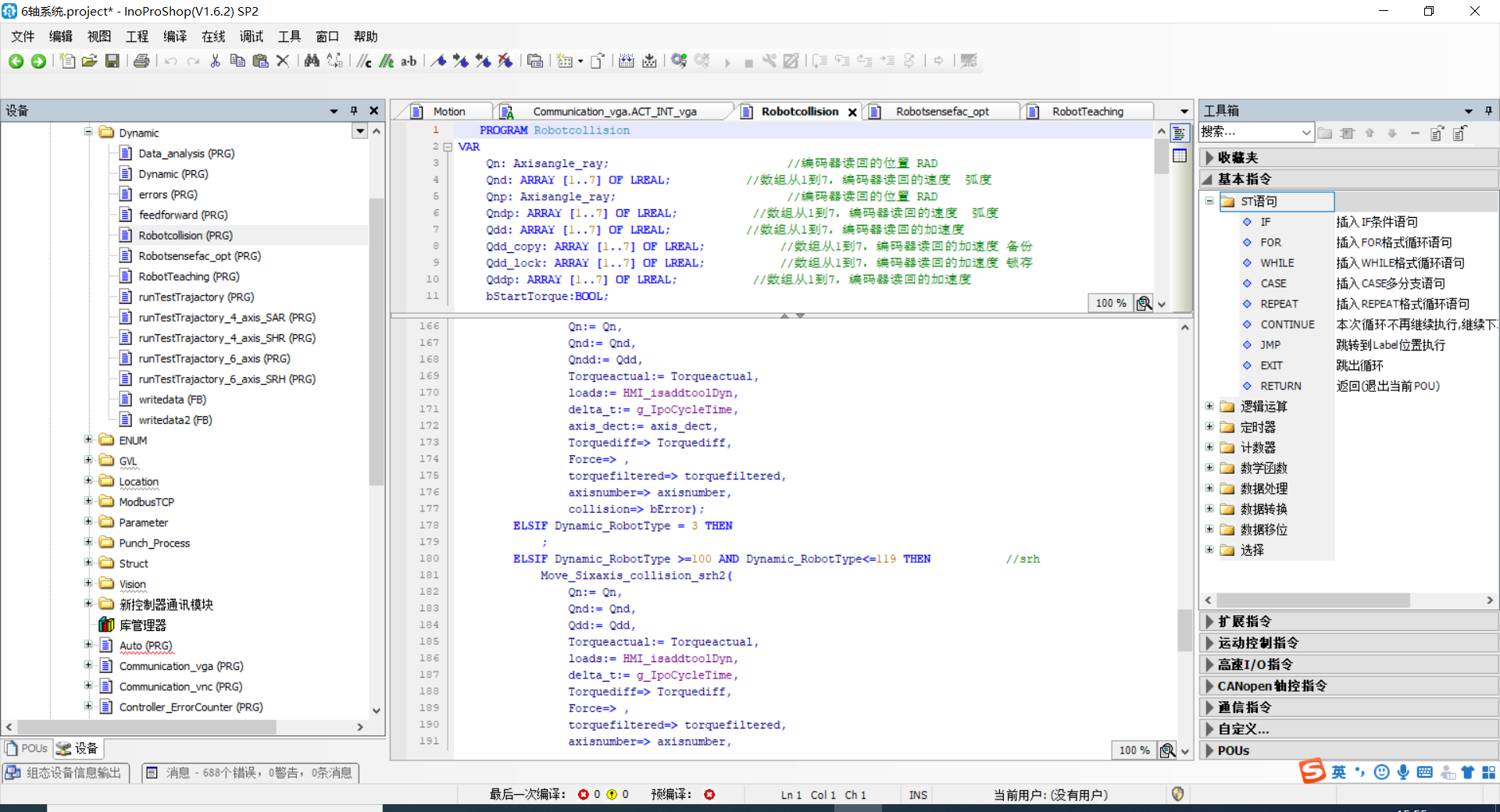
Task: Insert a WHILE loop from ST语句
Action: tap(1277, 262)
